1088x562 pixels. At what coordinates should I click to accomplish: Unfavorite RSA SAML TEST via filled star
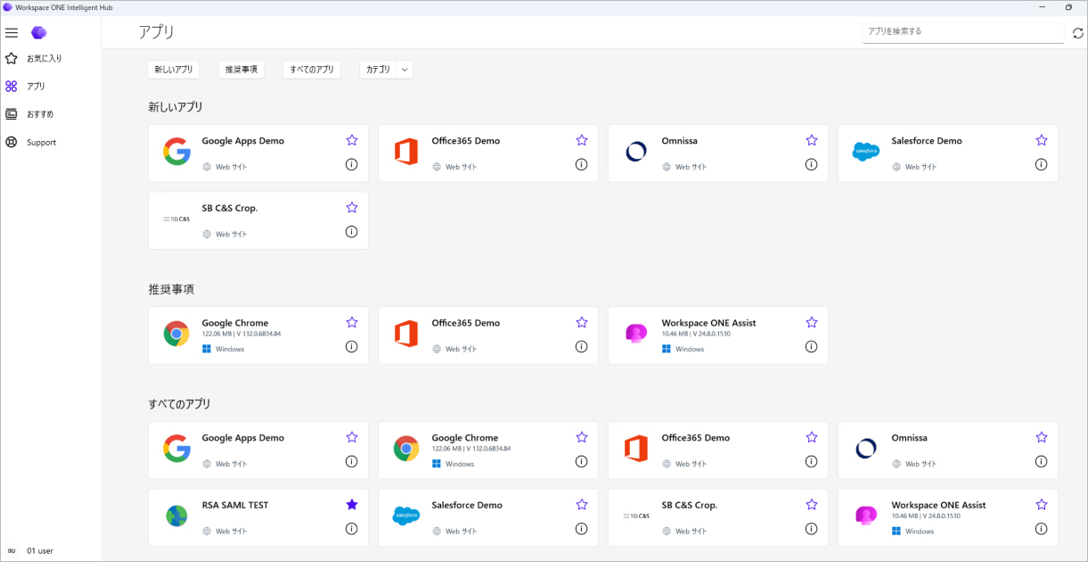tap(352, 504)
